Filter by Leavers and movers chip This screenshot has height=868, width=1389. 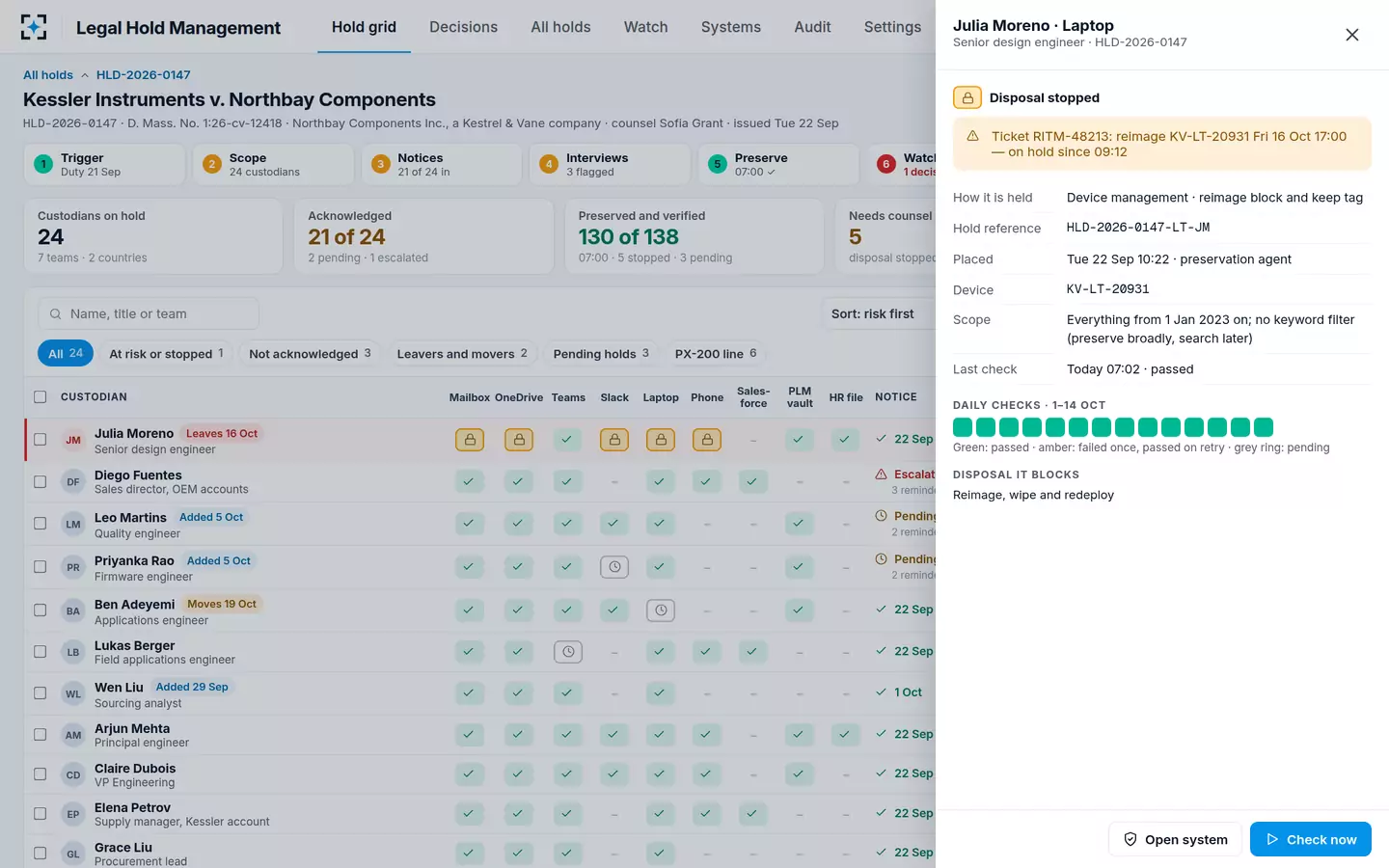pos(462,354)
